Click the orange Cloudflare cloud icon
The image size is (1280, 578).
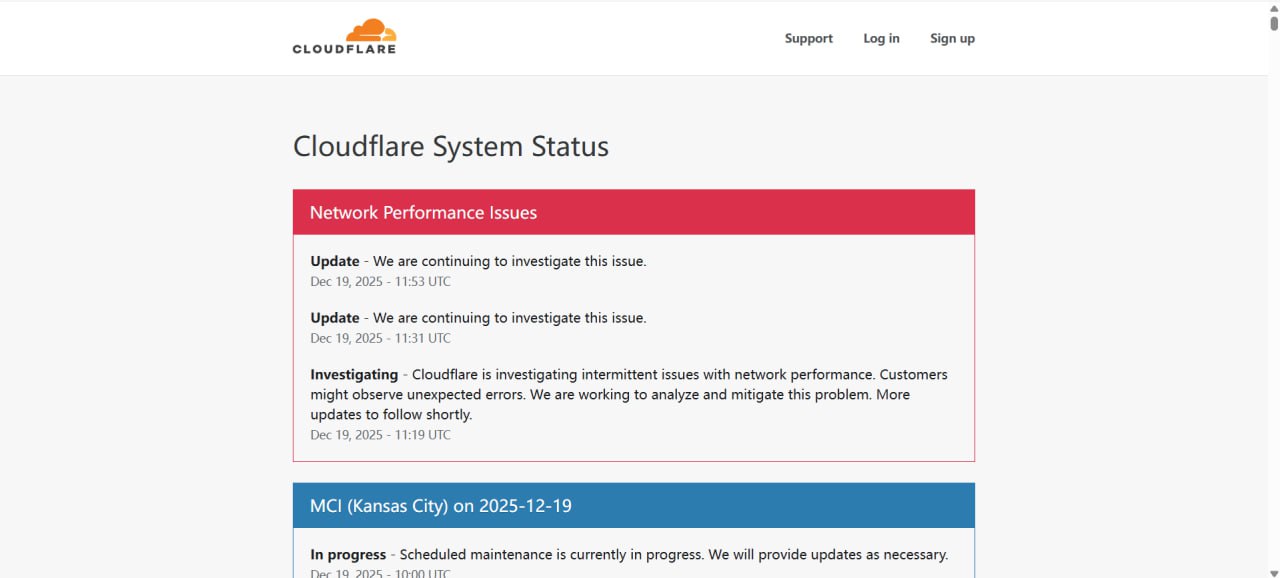click(x=371, y=30)
